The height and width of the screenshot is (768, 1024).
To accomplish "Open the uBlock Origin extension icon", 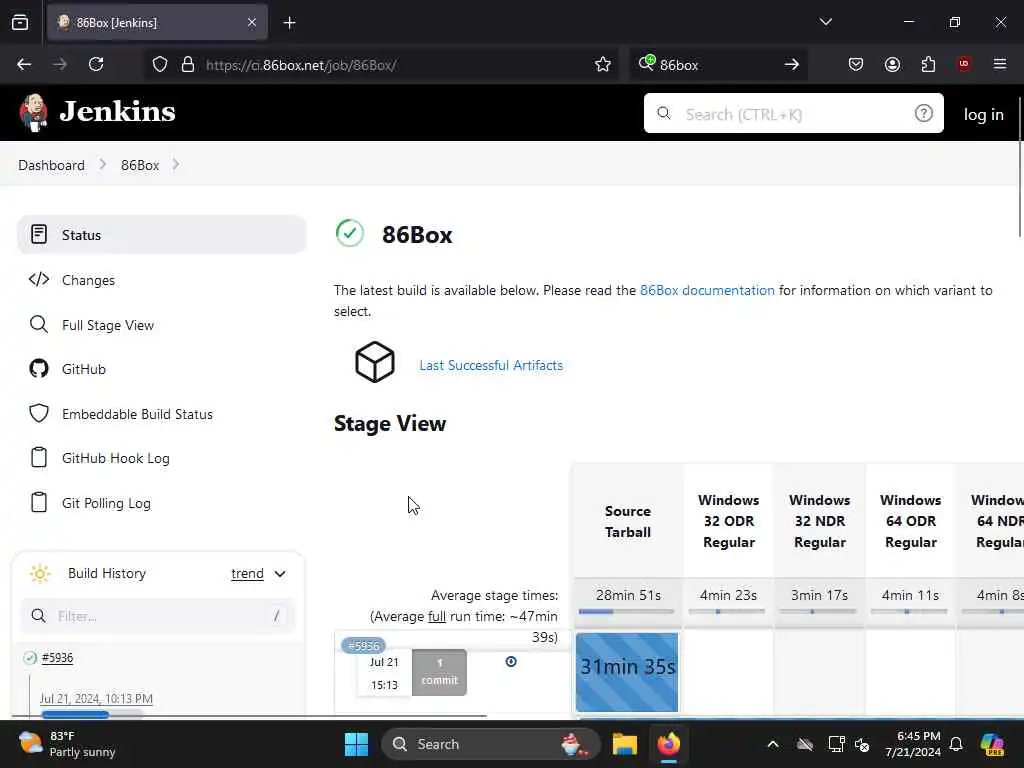I will point(964,64).
